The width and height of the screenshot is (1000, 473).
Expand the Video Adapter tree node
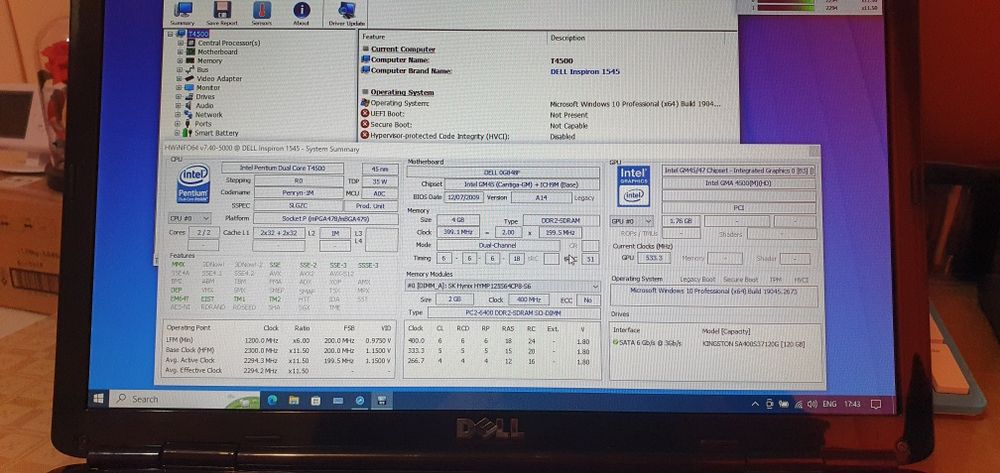180,79
